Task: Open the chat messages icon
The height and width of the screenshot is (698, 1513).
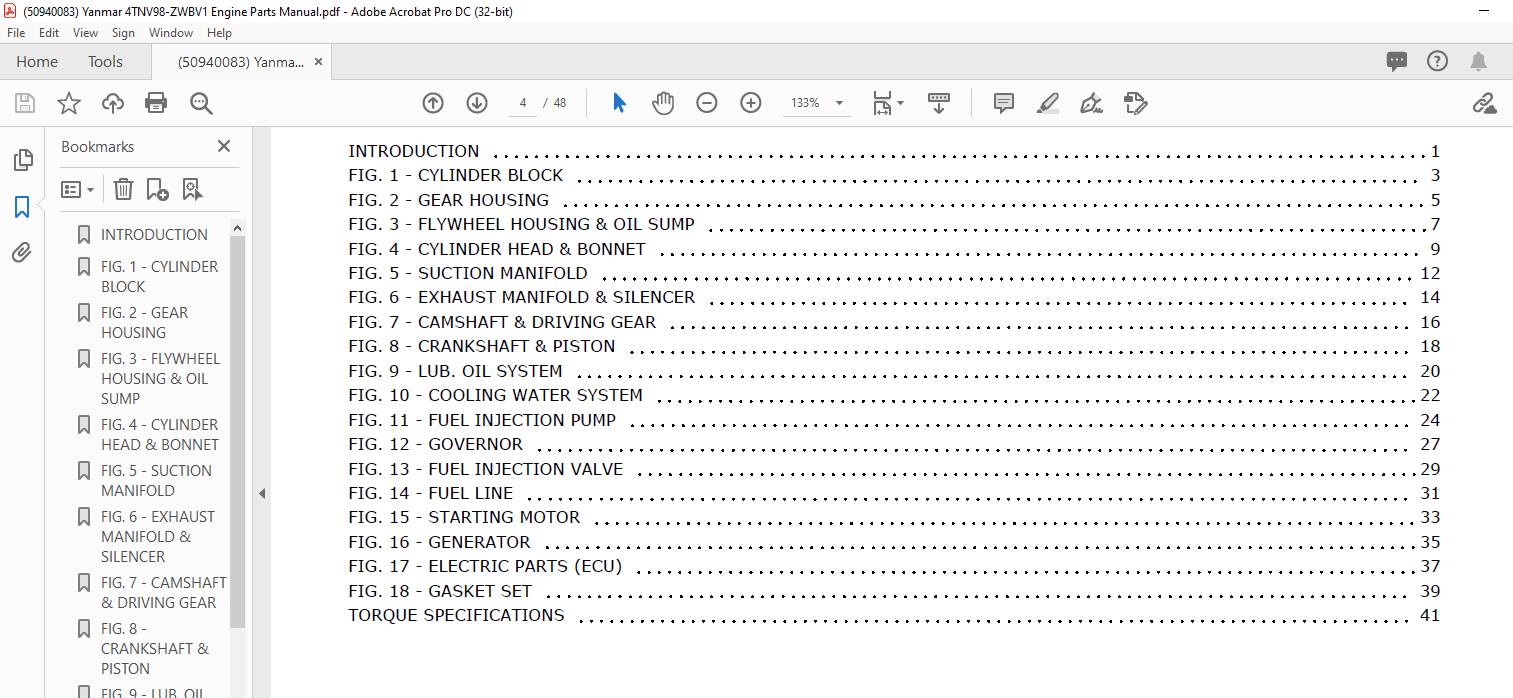Action: coord(1397,62)
